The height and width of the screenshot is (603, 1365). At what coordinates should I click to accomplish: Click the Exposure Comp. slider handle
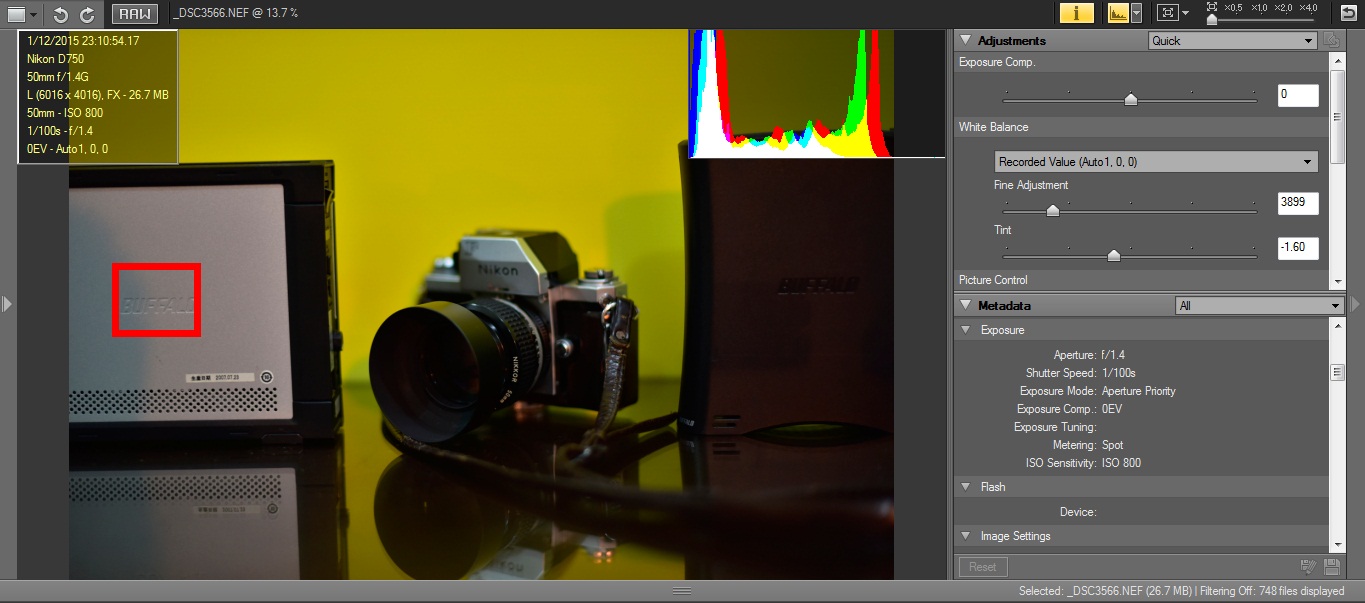coord(1131,99)
